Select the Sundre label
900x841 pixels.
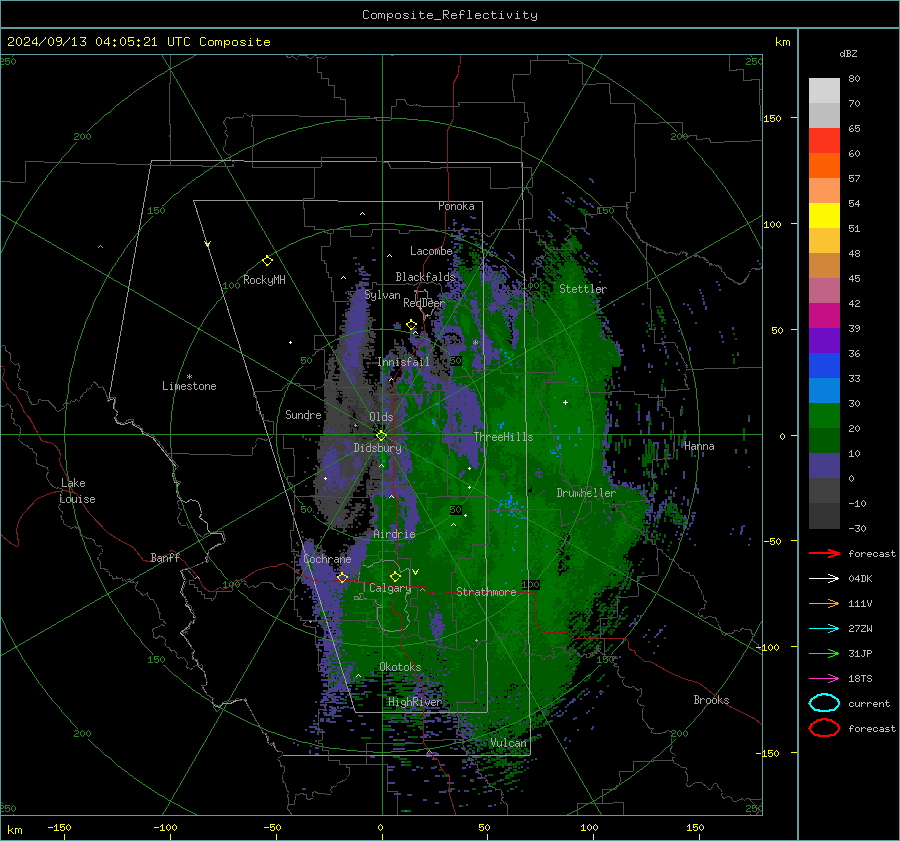(303, 415)
